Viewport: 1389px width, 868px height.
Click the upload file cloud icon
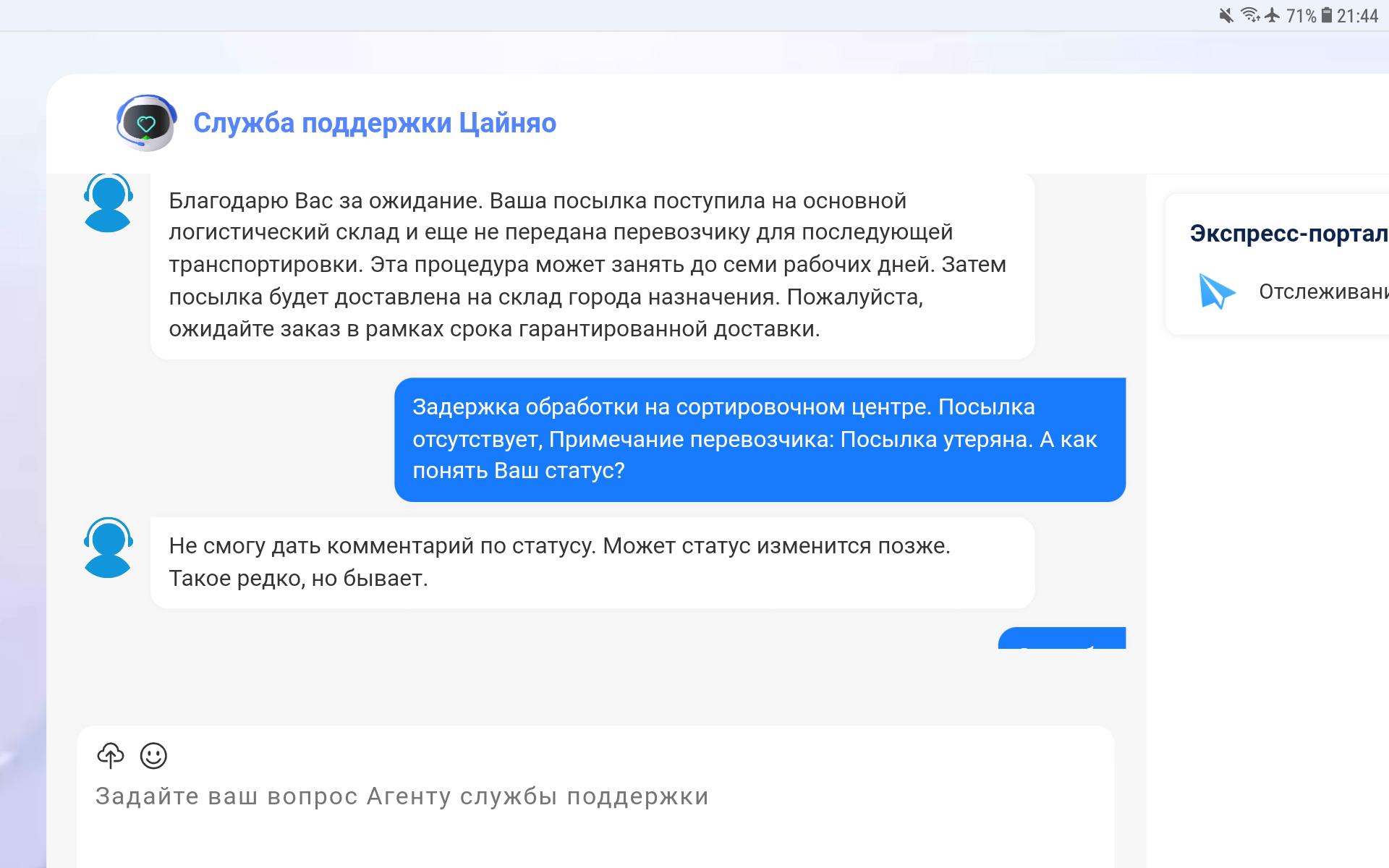111,755
